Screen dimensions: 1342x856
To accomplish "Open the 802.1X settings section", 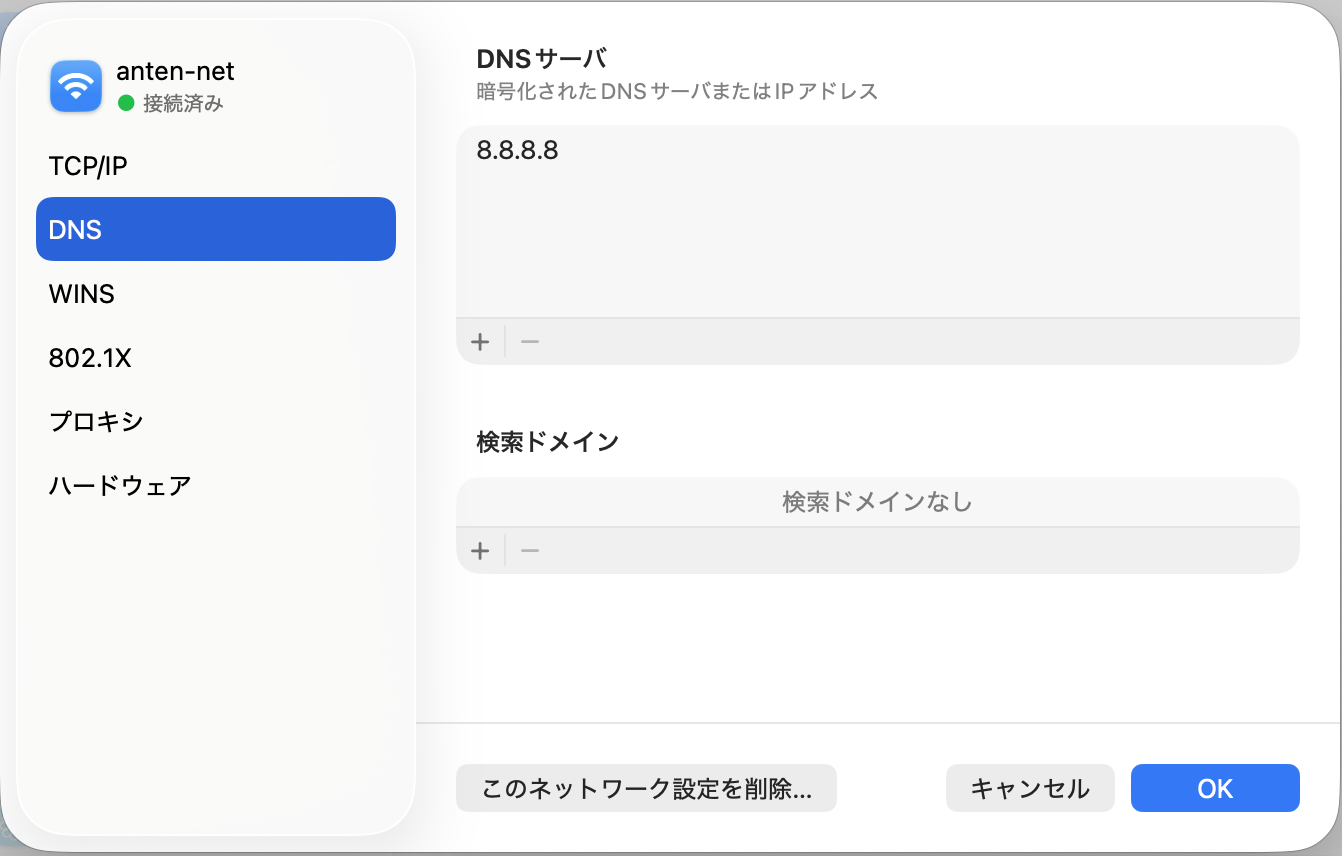I will (x=90, y=358).
